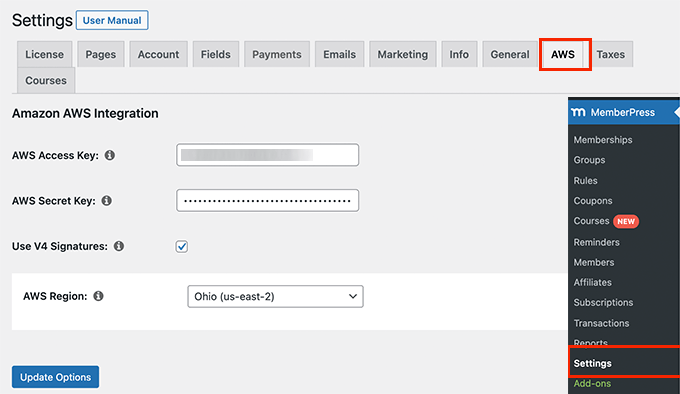This screenshot has height=394, width=680.
Task: Click the AWS Secret Key info icon
Action: tap(106, 201)
